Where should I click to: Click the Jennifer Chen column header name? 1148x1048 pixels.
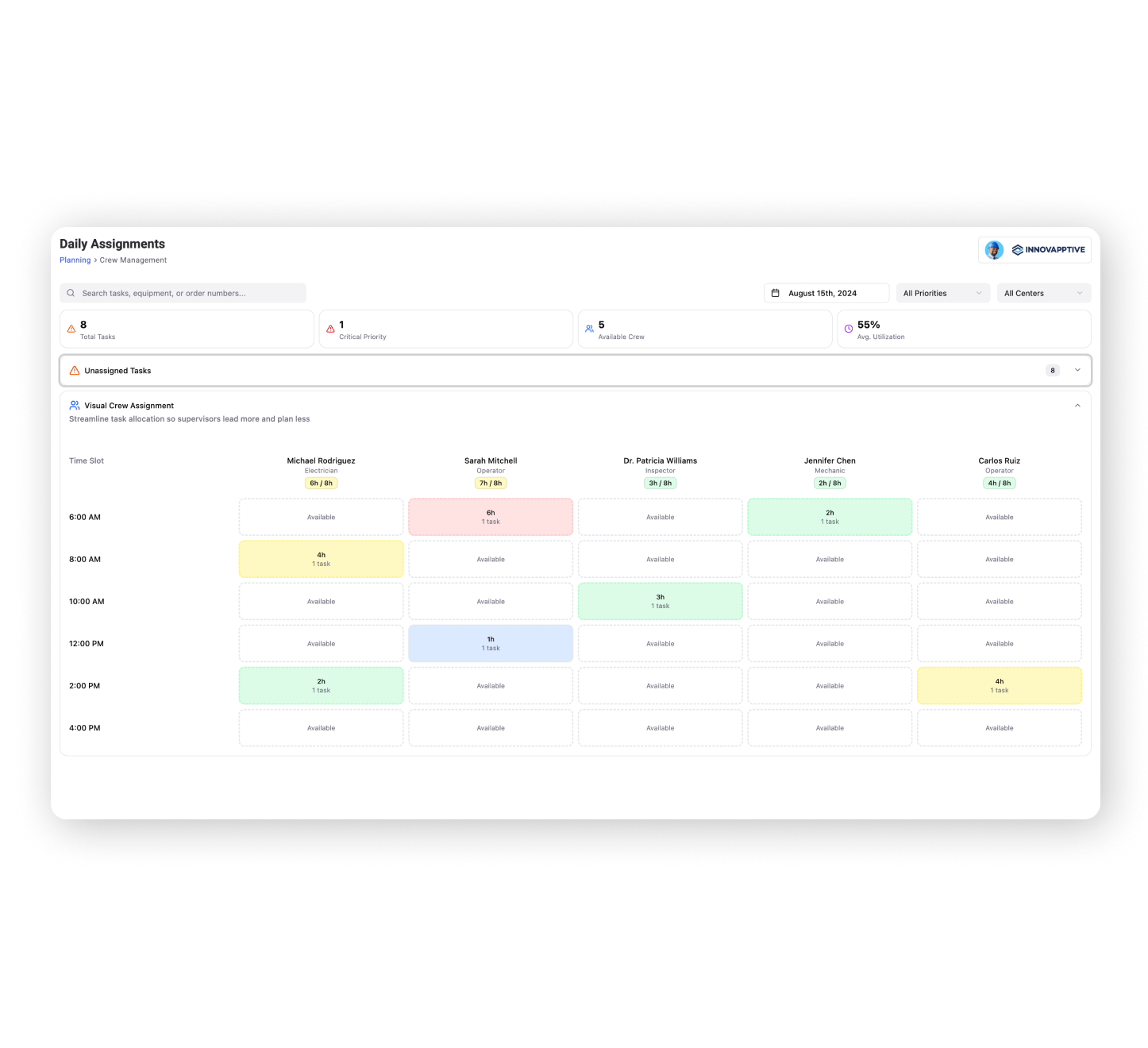click(830, 460)
